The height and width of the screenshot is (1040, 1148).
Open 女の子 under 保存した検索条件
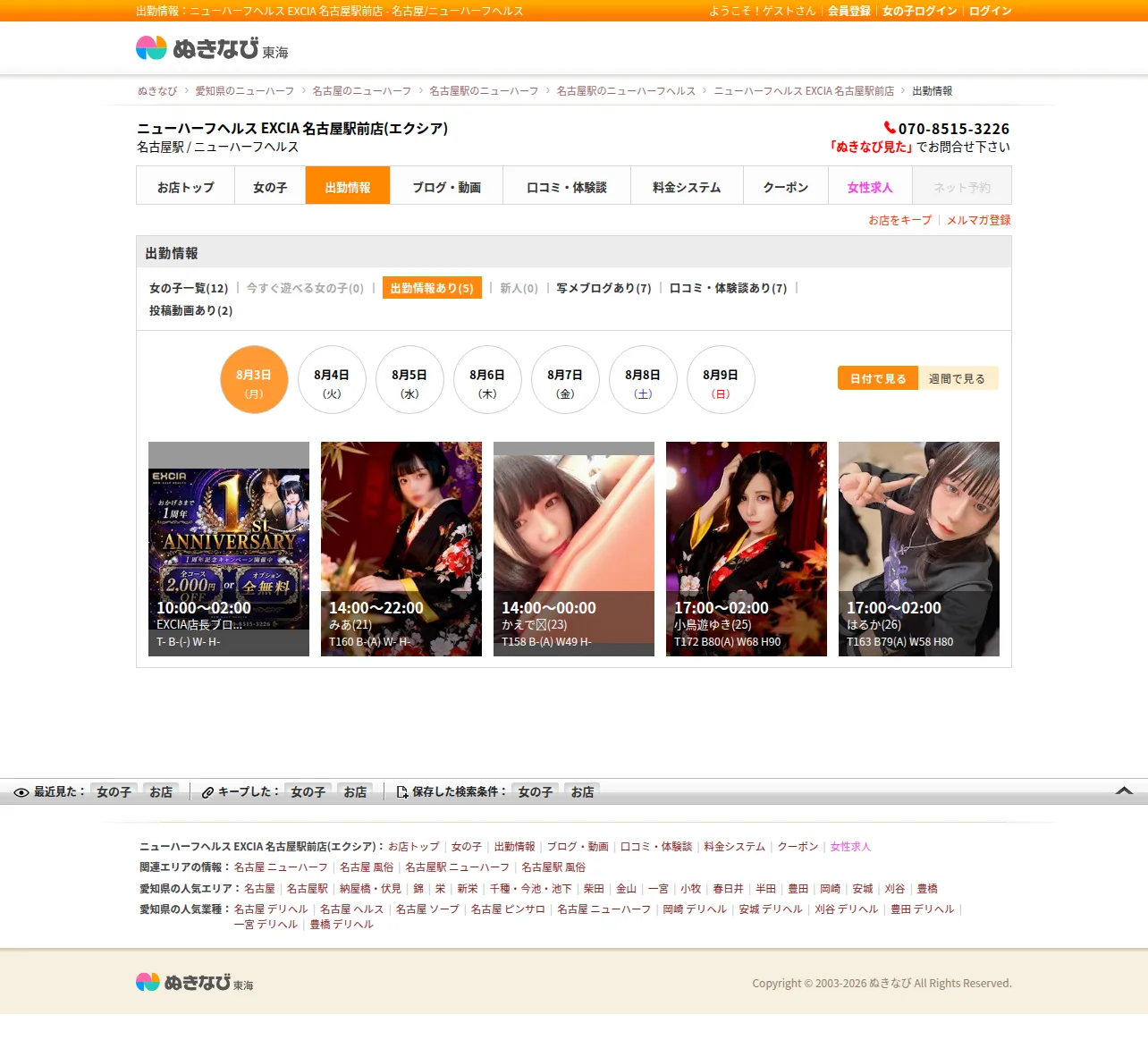pos(536,792)
